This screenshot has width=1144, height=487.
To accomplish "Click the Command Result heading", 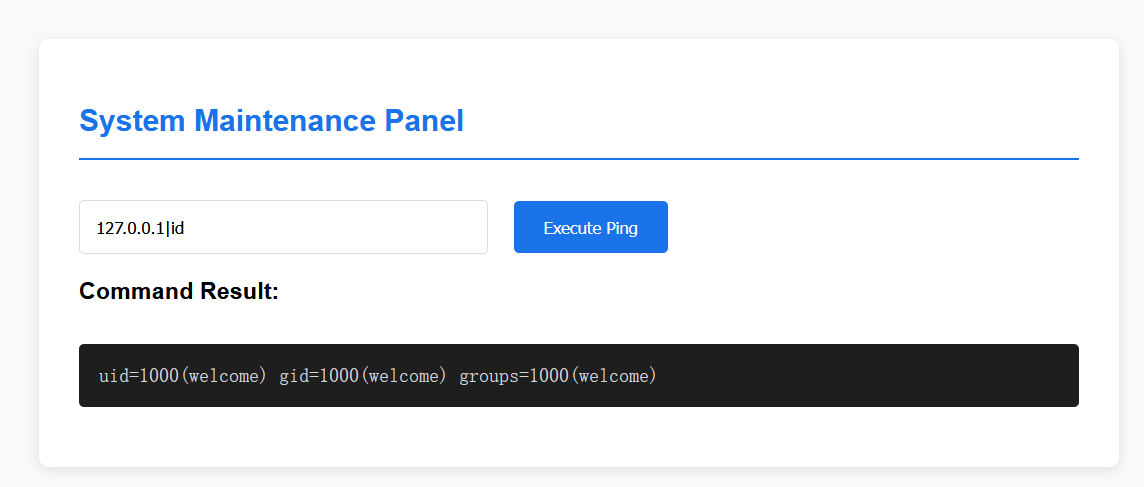I will click(179, 291).
